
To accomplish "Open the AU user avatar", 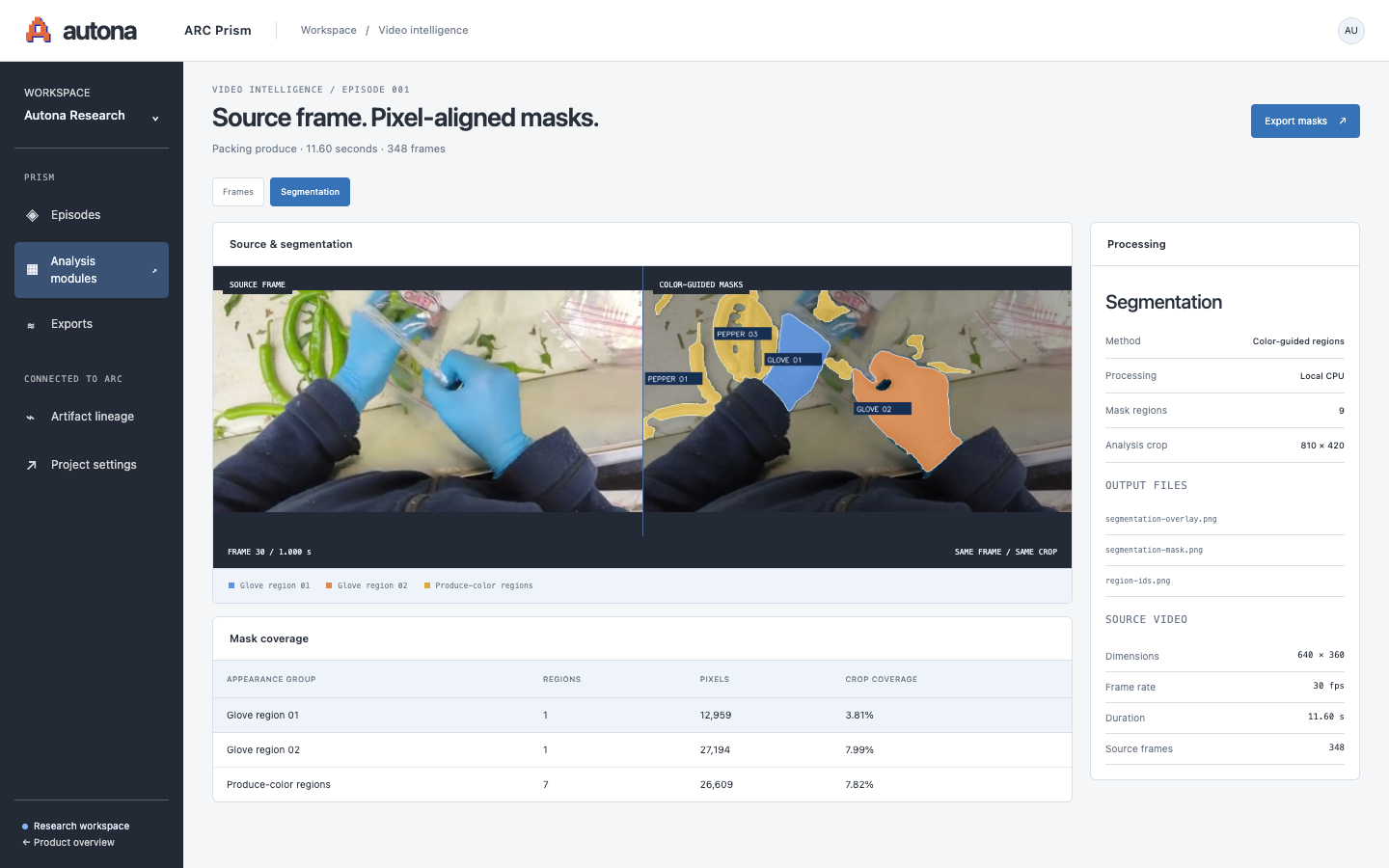I will [x=1351, y=31].
